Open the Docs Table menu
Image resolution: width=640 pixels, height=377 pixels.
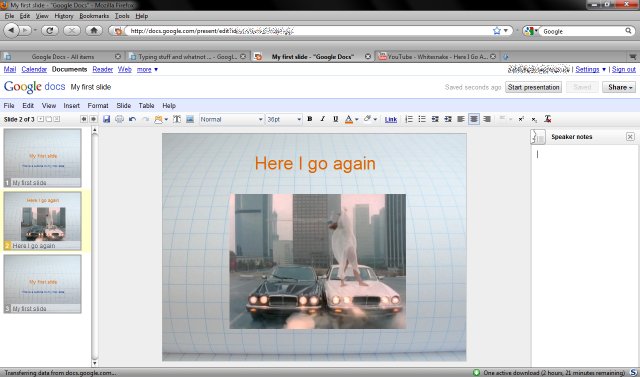coord(146,106)
